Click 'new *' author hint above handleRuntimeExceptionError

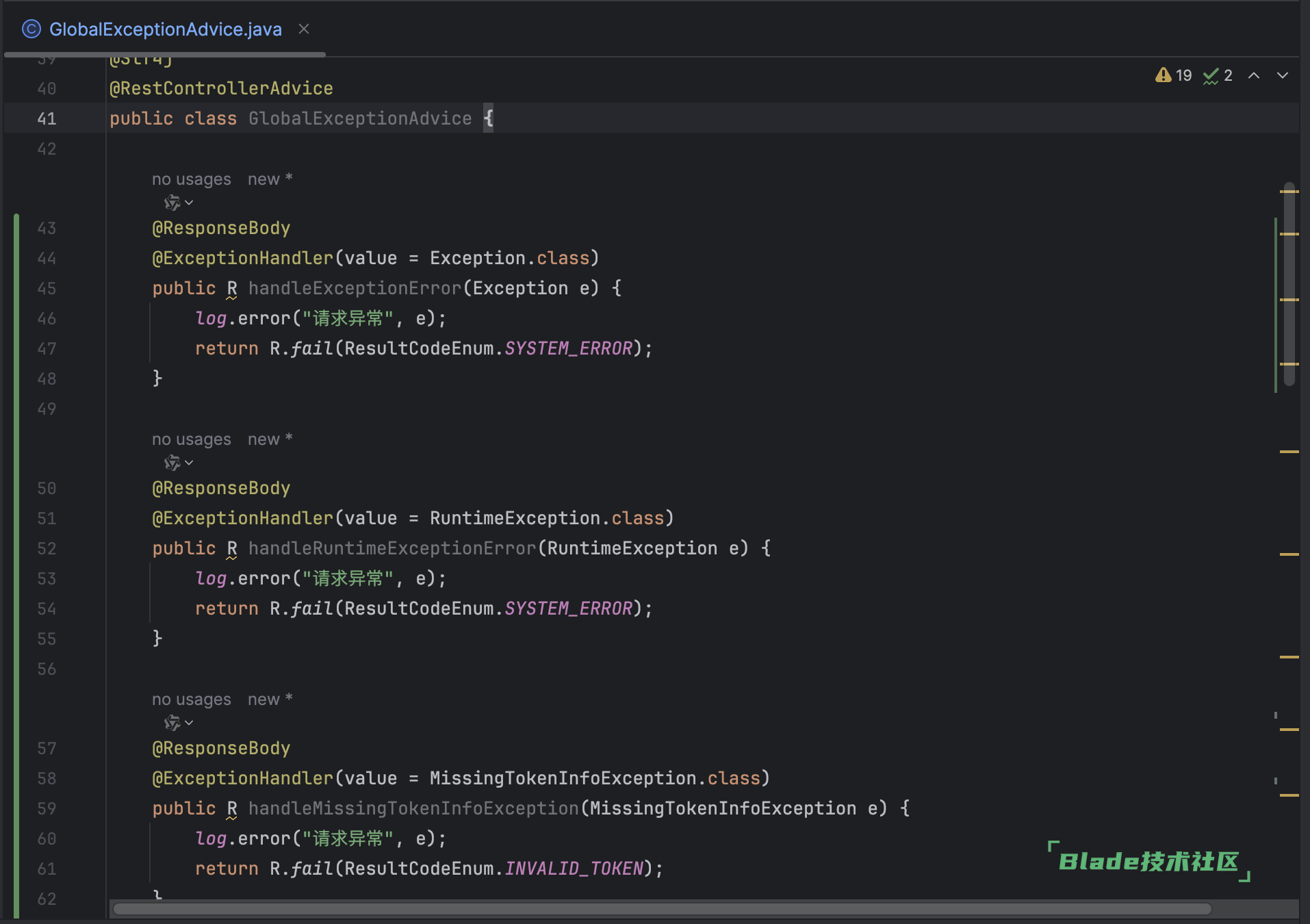(x=270, y=439)
